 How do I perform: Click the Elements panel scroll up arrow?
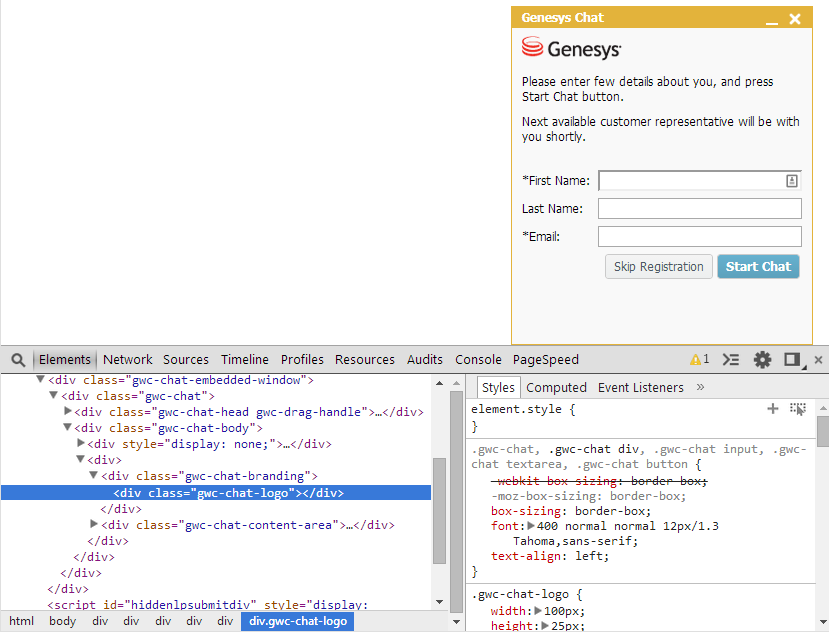[x=439, y=382]
